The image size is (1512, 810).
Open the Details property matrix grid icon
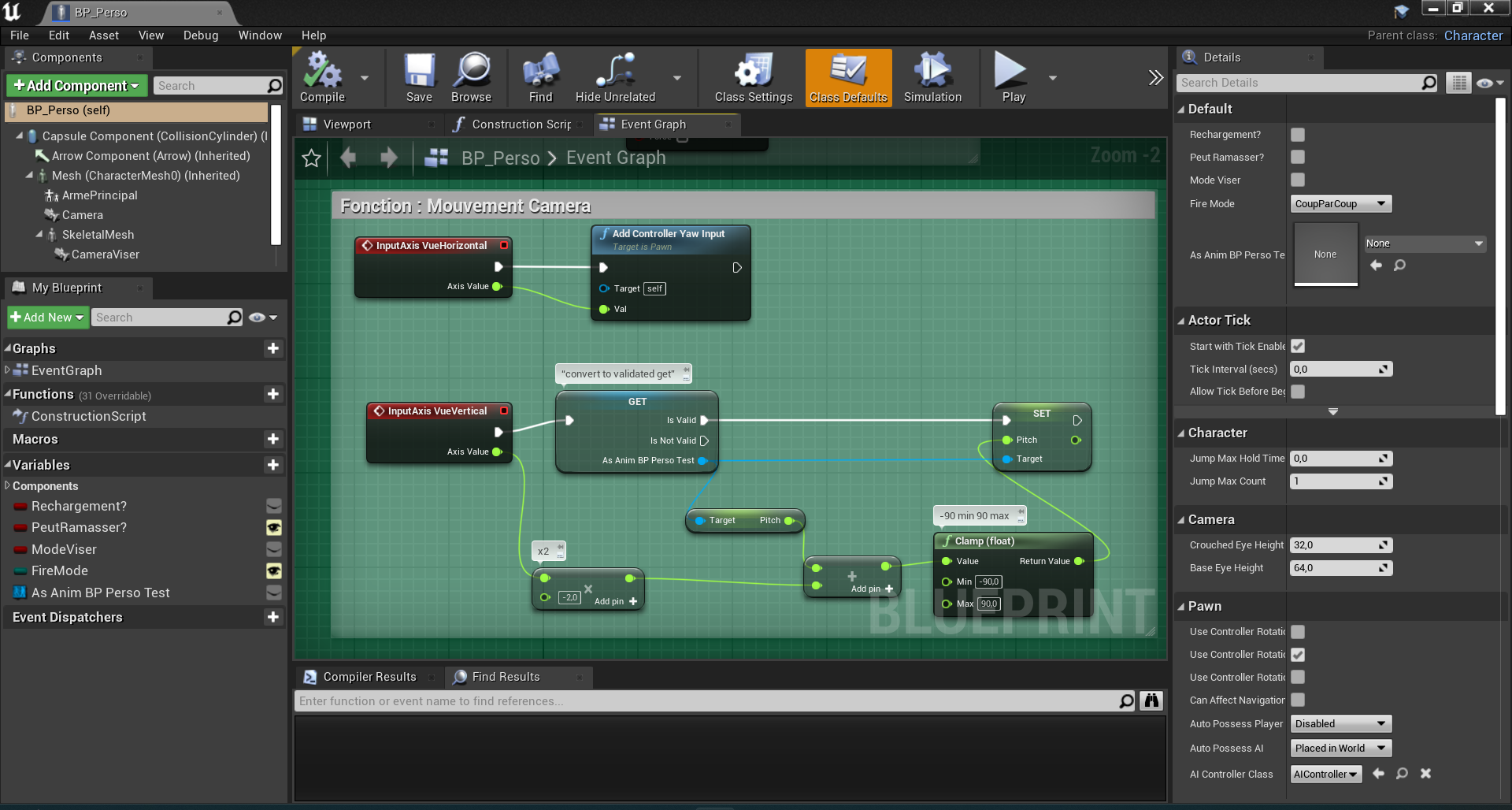pos(1458,83)
